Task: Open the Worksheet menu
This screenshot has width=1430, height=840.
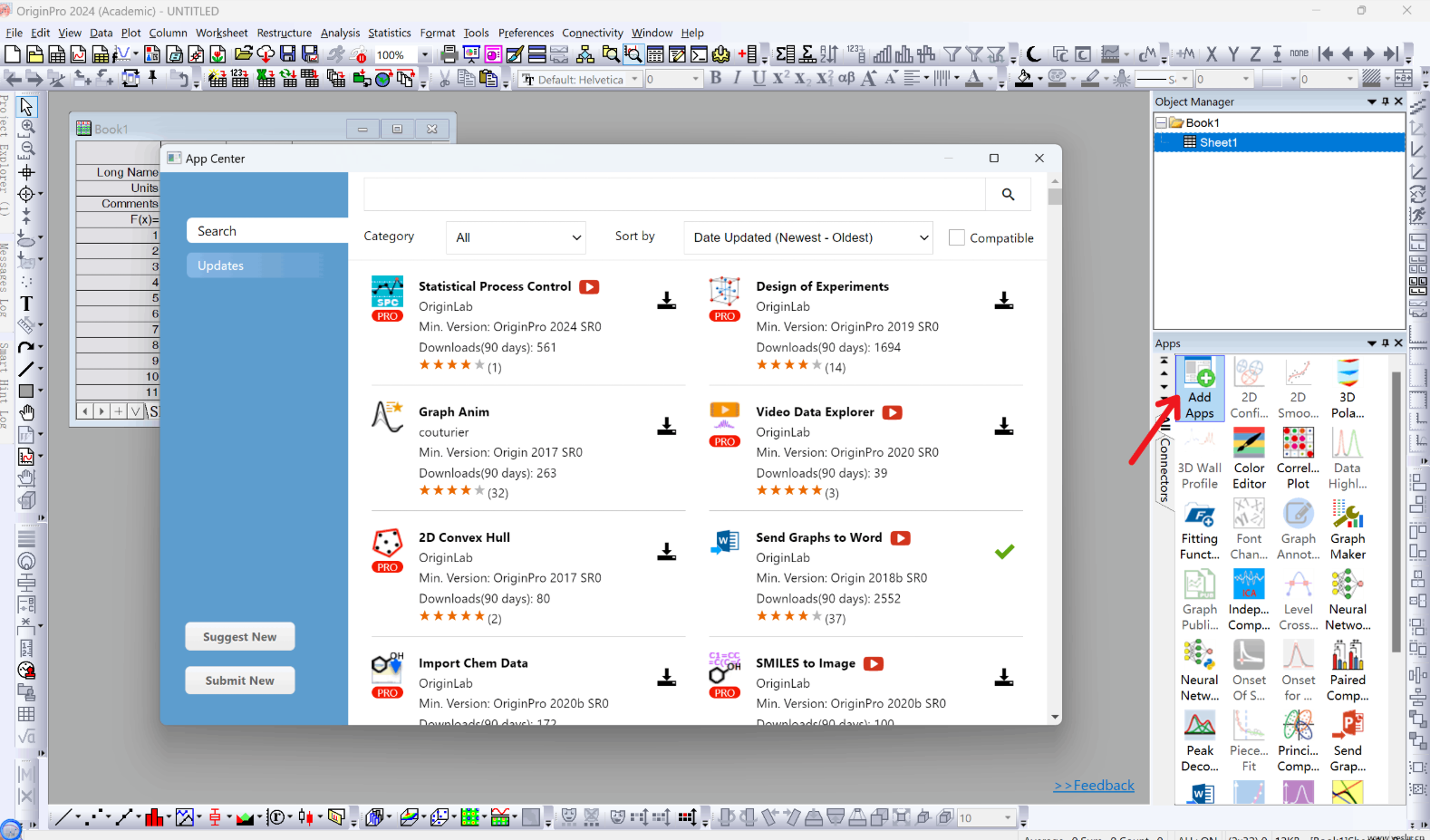Action: coord(221,33)
